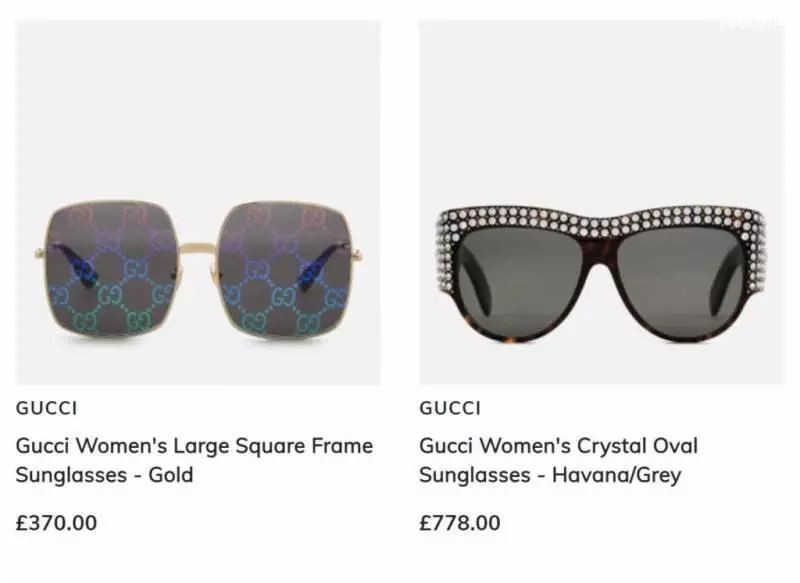Click the GUCCI brand label above Square Frame title

coord(46,408)
